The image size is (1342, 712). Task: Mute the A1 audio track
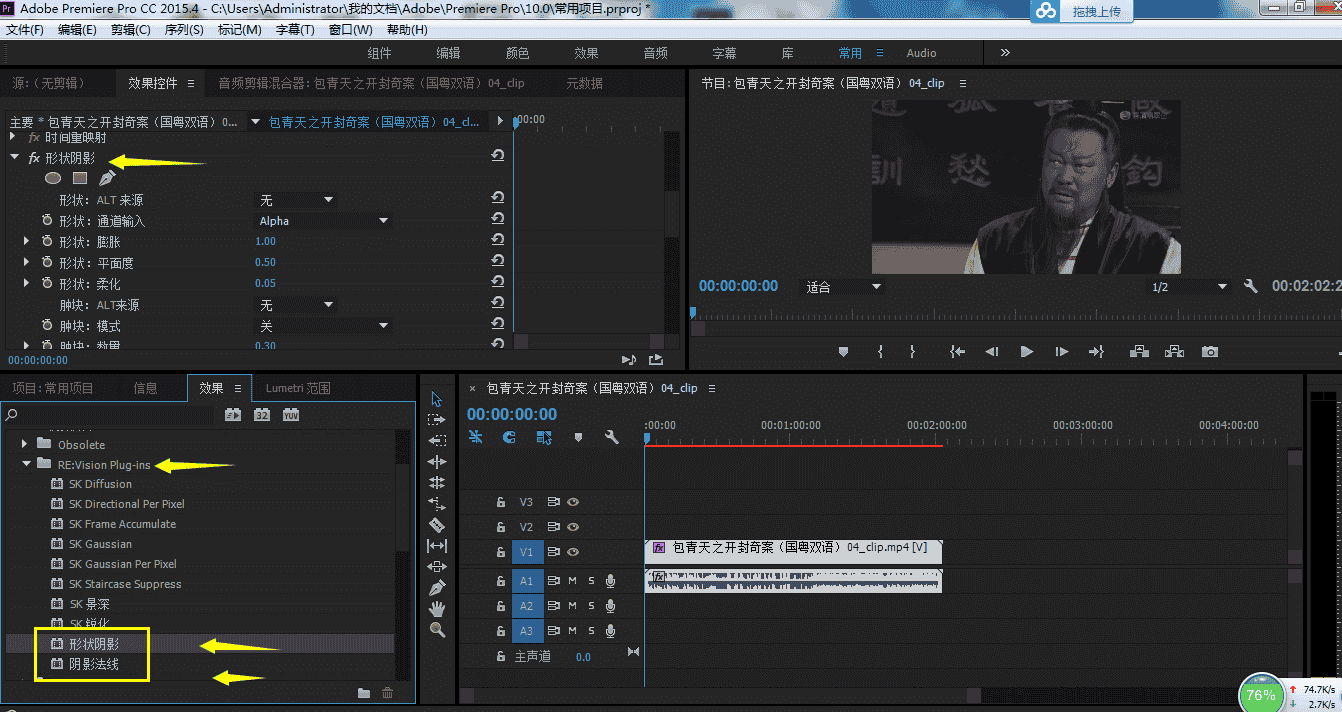click(x=571, y=581)
